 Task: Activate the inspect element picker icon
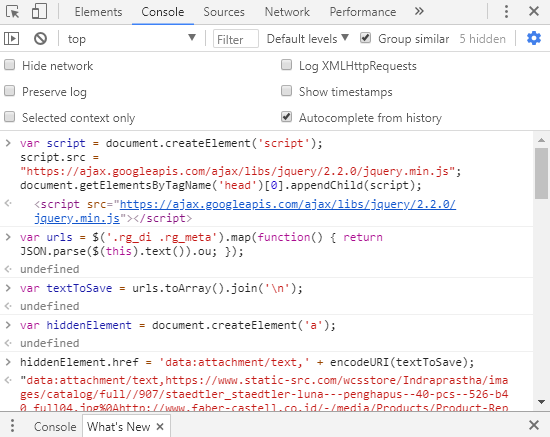13,12
